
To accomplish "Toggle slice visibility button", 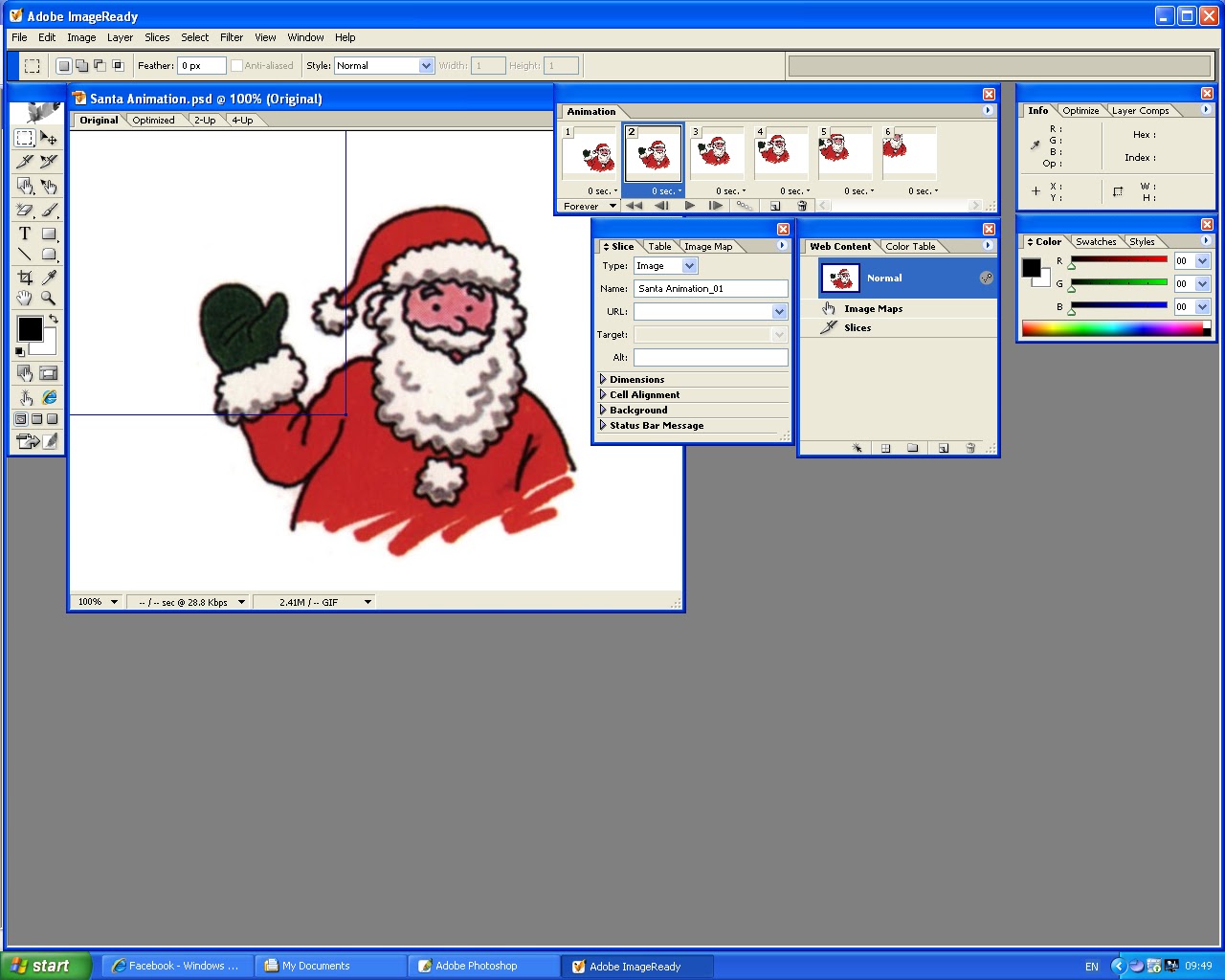I will [49, 373].
